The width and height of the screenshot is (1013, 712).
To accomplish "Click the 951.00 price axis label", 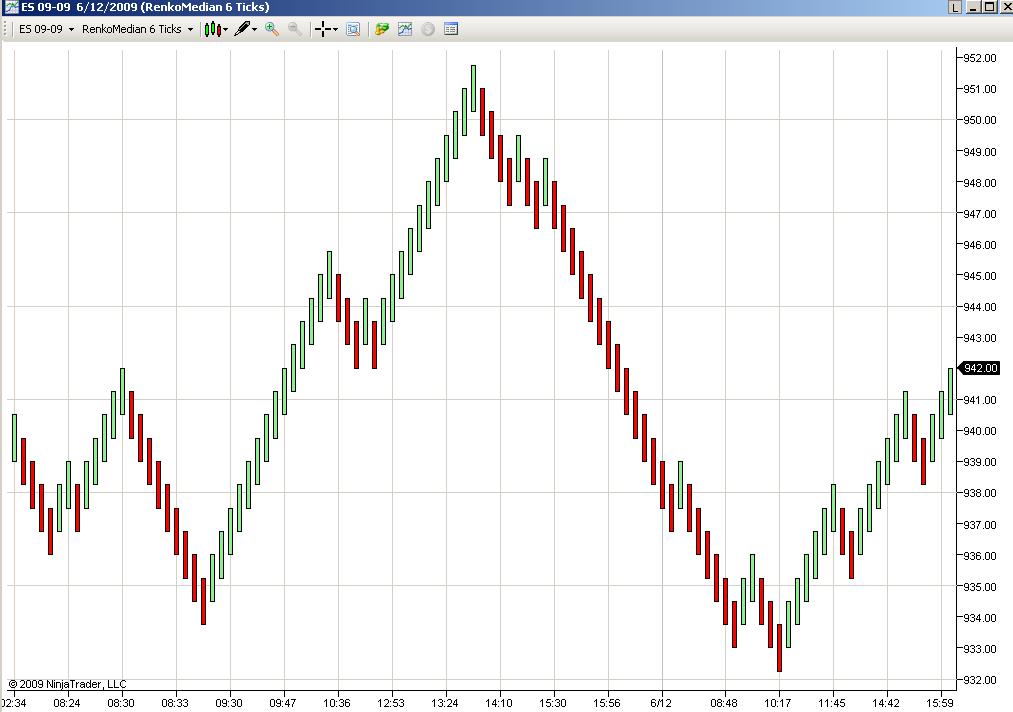I will coord(979,89).
